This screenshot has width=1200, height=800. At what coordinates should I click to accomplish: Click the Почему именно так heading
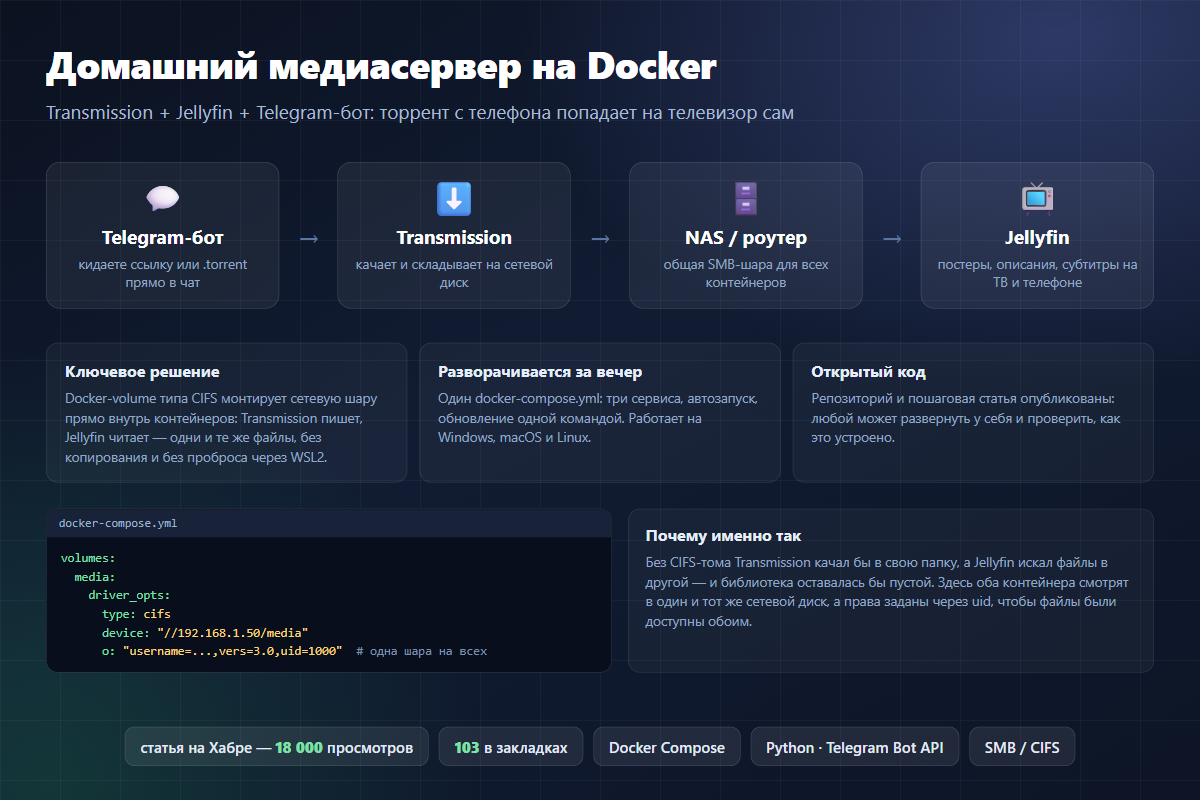[x=723, y=536]
